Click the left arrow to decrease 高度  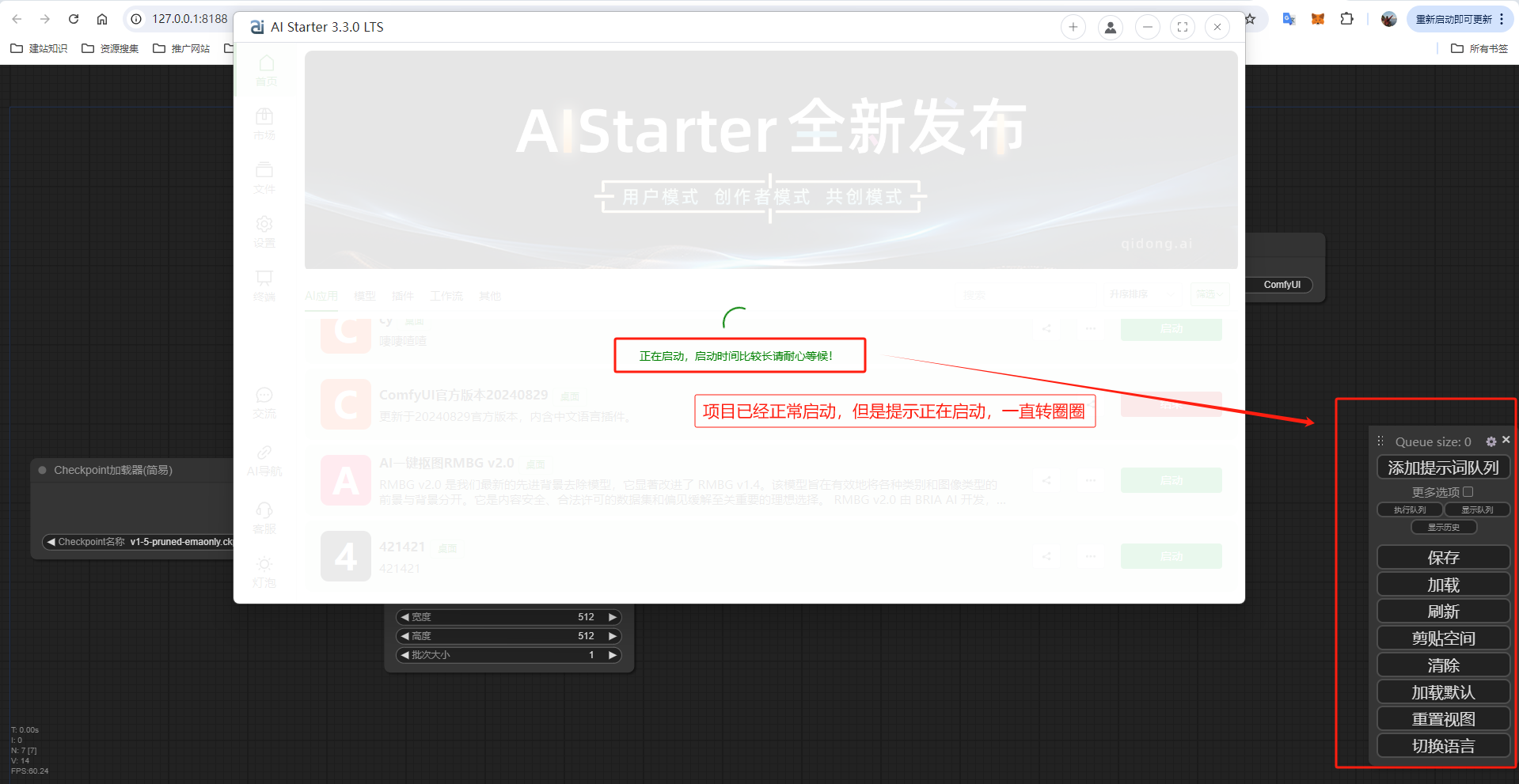tap(404, 636)
